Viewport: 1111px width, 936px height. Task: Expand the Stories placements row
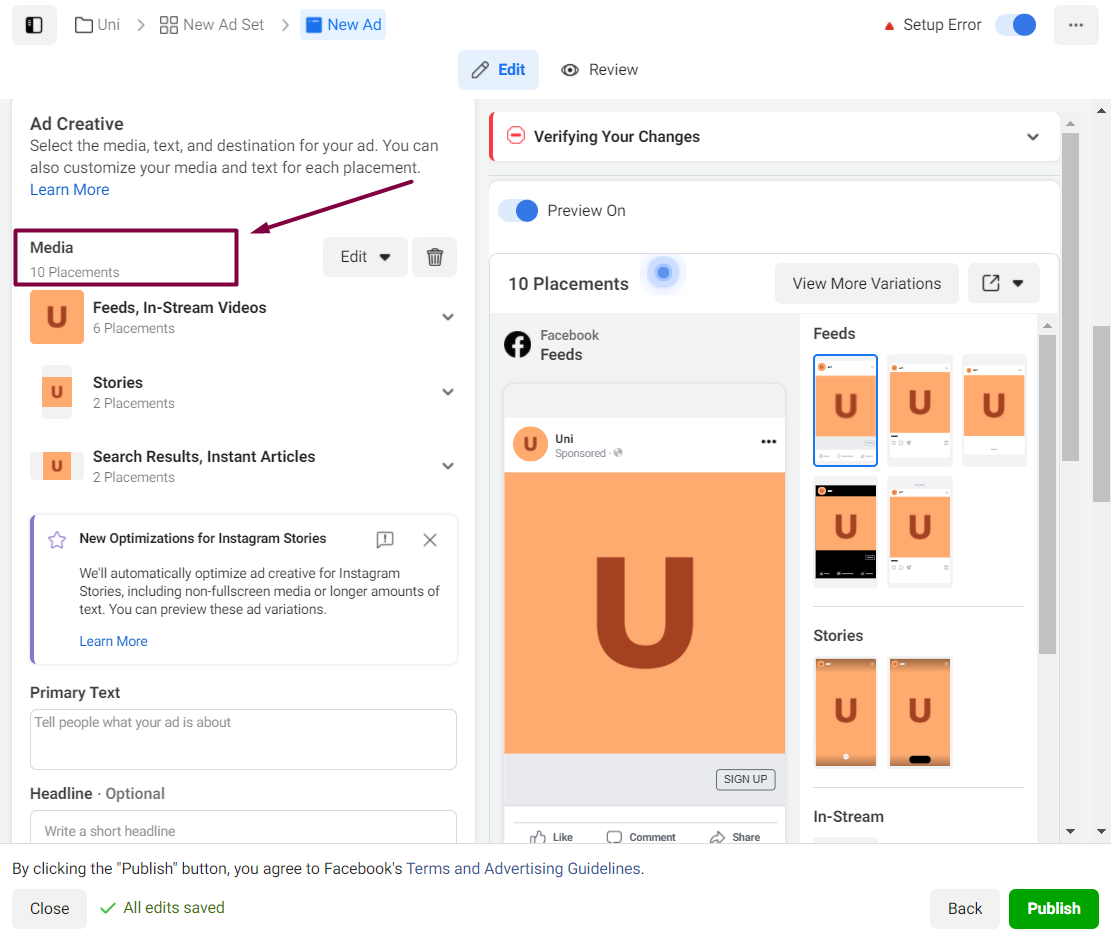coord(448,392)
